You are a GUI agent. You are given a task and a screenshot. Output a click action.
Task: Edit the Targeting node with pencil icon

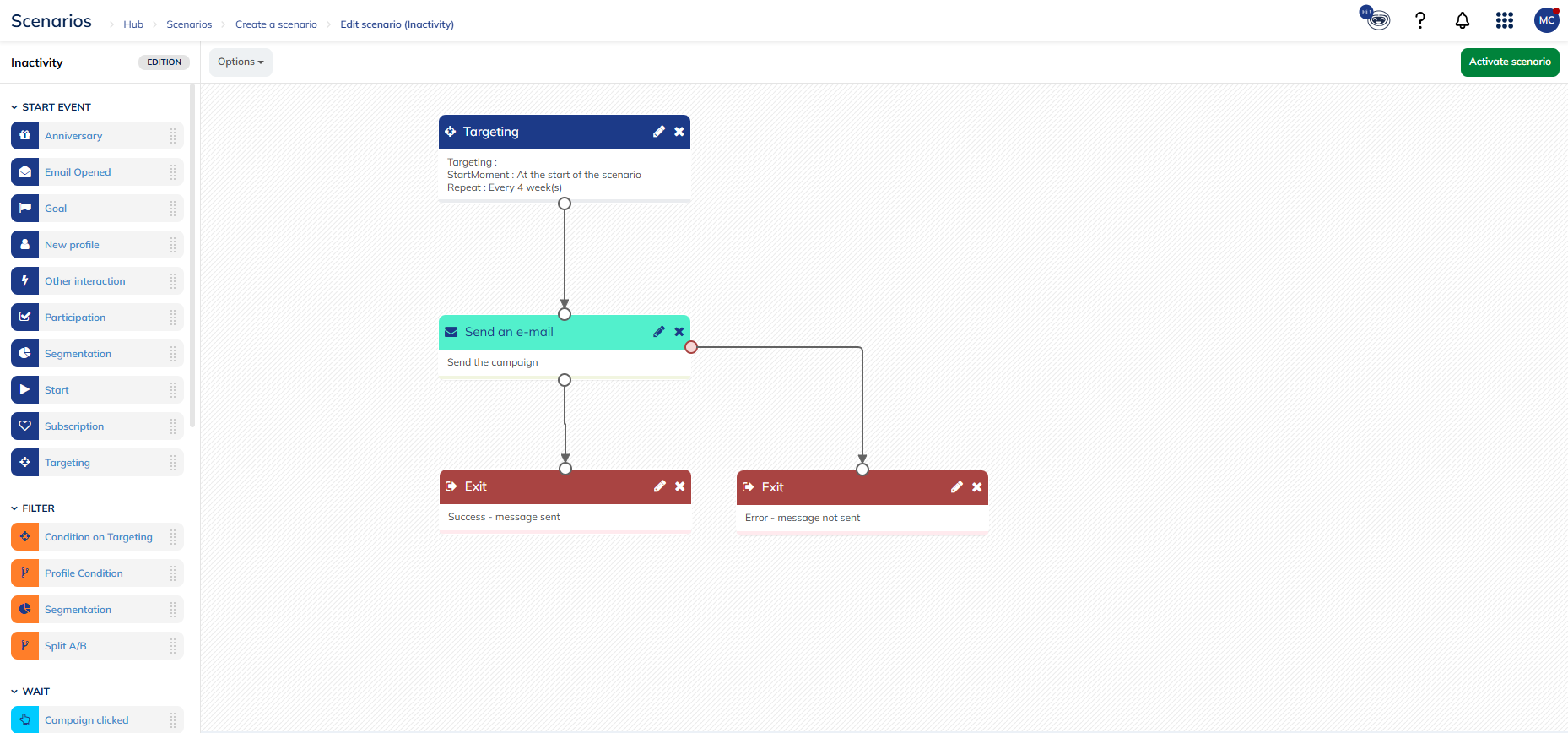point(658,132)
